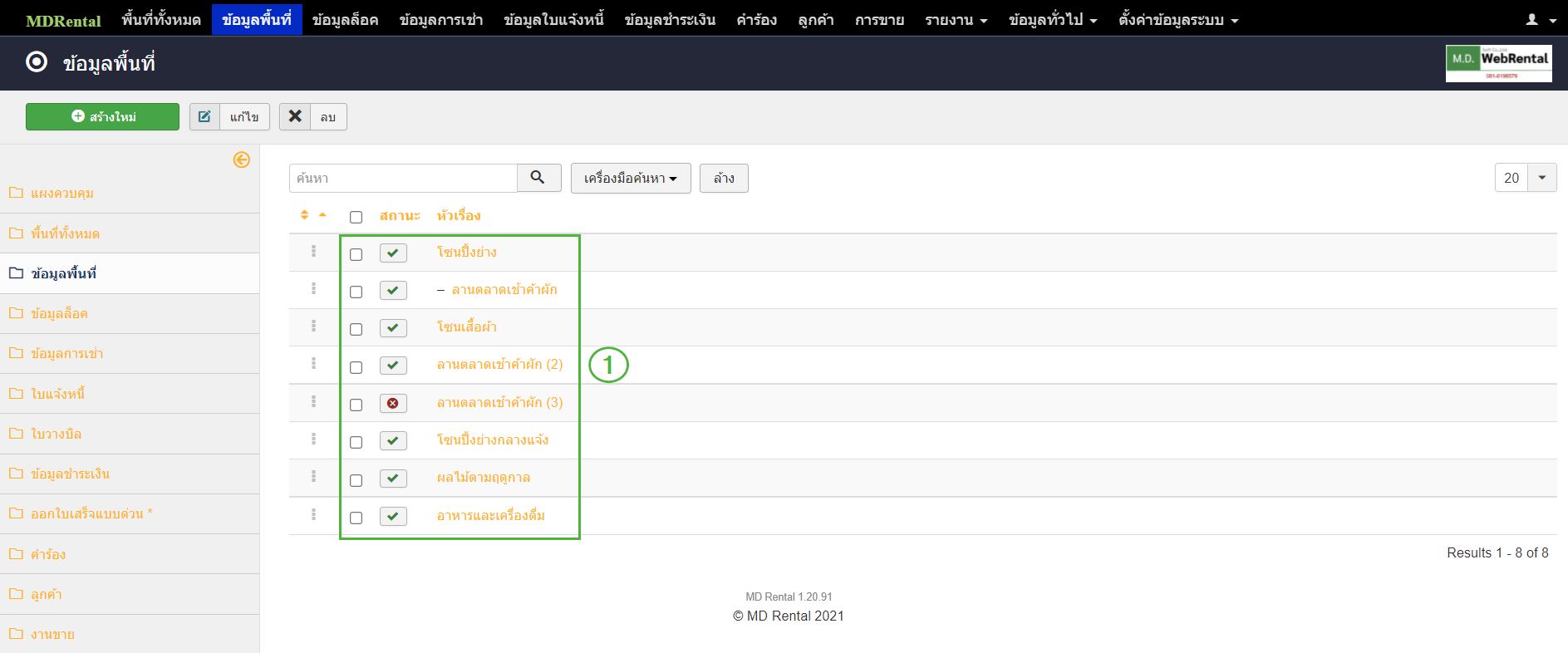Check the box for โซนเสื้อผ้า
Screen dimensions: 1568x653
tap(356, 329)
